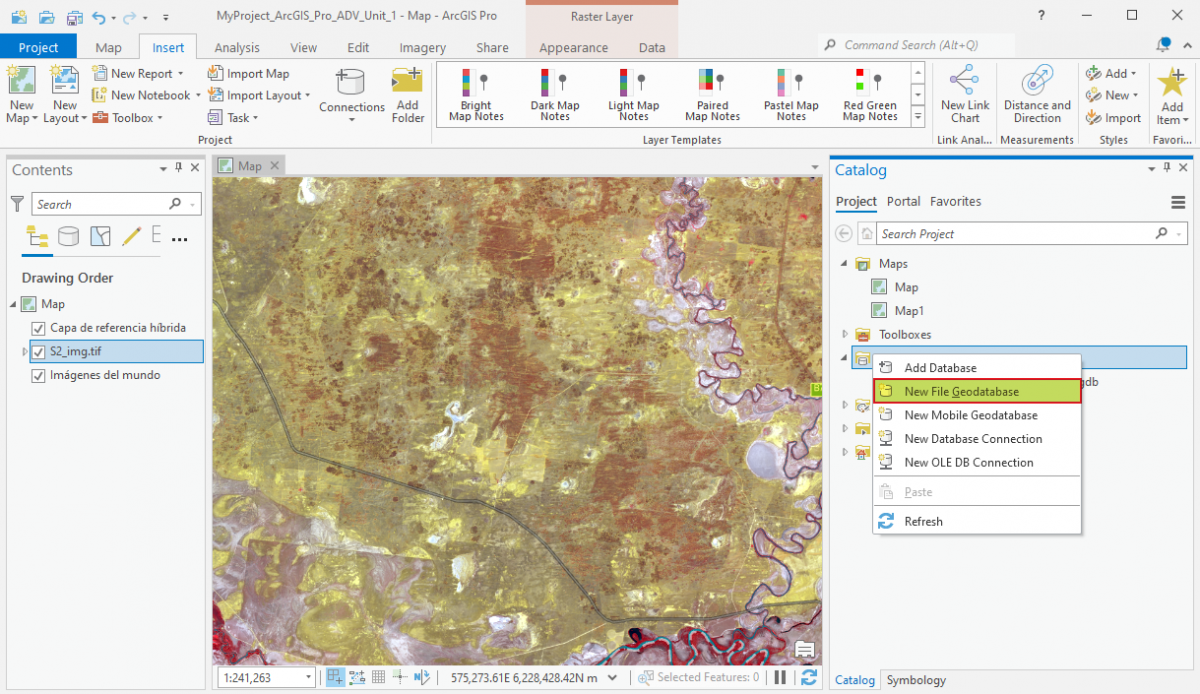Select Dark Map Notes template

(x=554, y=94)
